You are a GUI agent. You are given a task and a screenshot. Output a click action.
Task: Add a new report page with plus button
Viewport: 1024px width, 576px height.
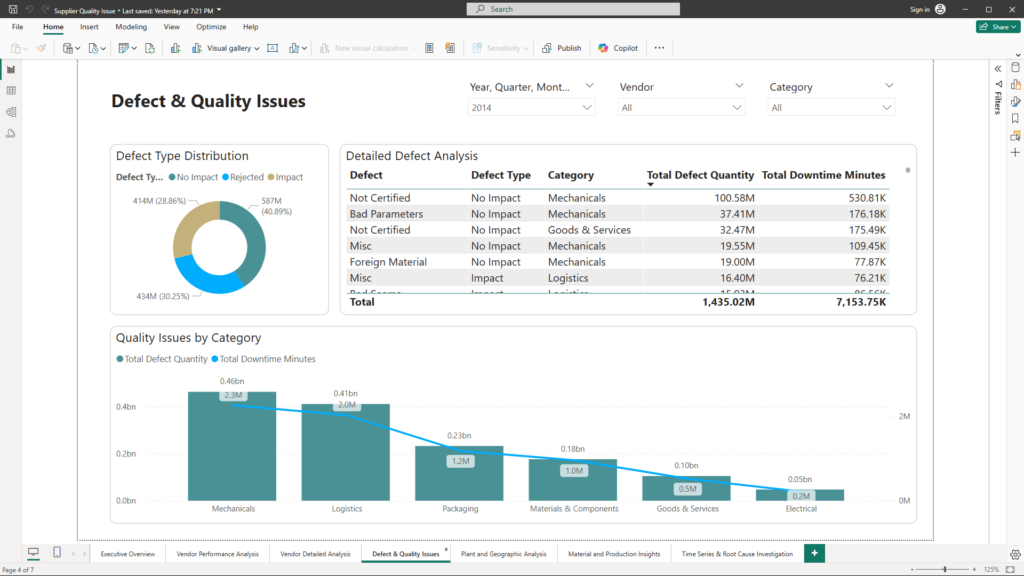[x=815, y=553]
